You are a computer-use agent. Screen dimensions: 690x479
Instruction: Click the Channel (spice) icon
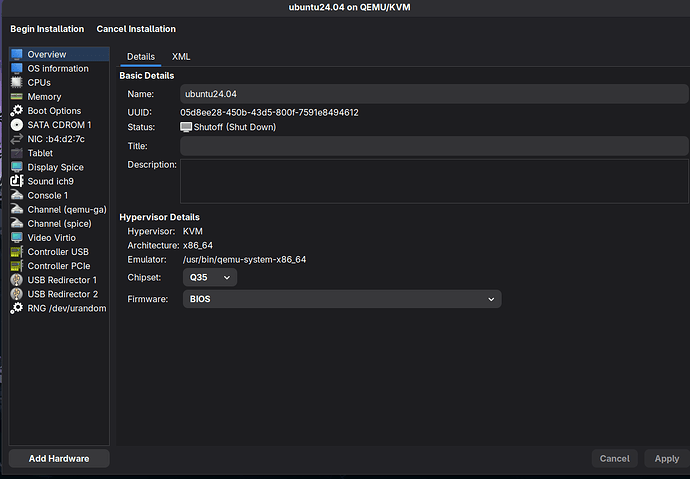(17, 223)
